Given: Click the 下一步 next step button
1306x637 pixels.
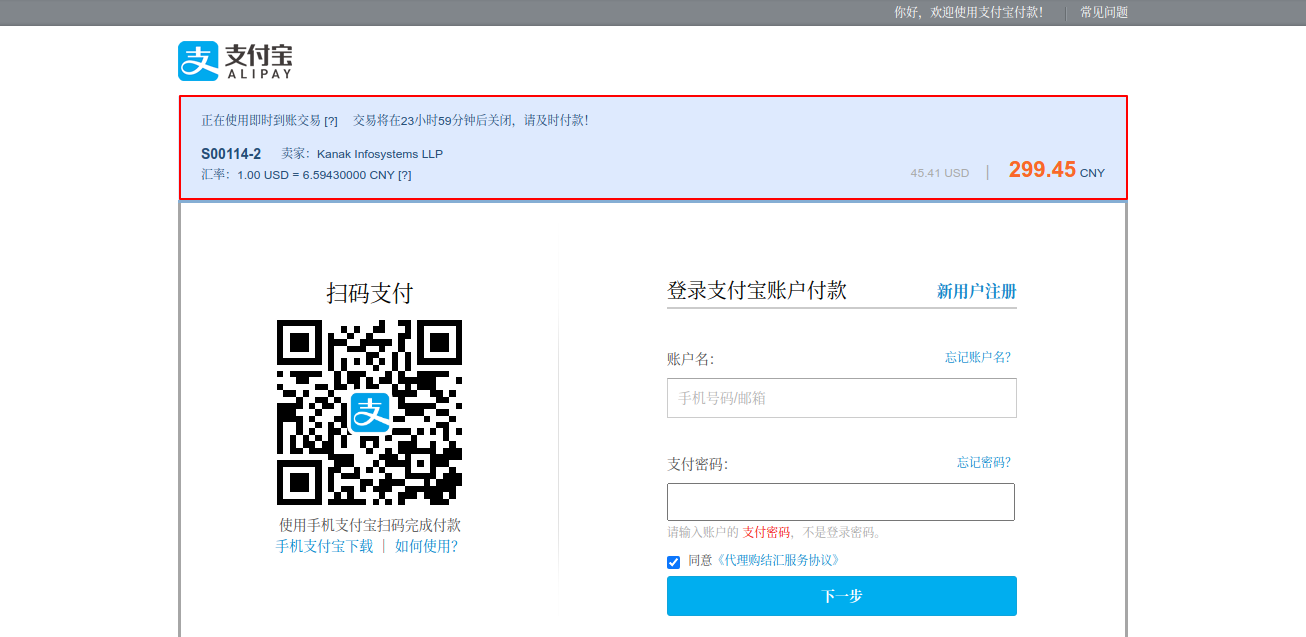Looking at the screenshot, I should pos(842,596).
